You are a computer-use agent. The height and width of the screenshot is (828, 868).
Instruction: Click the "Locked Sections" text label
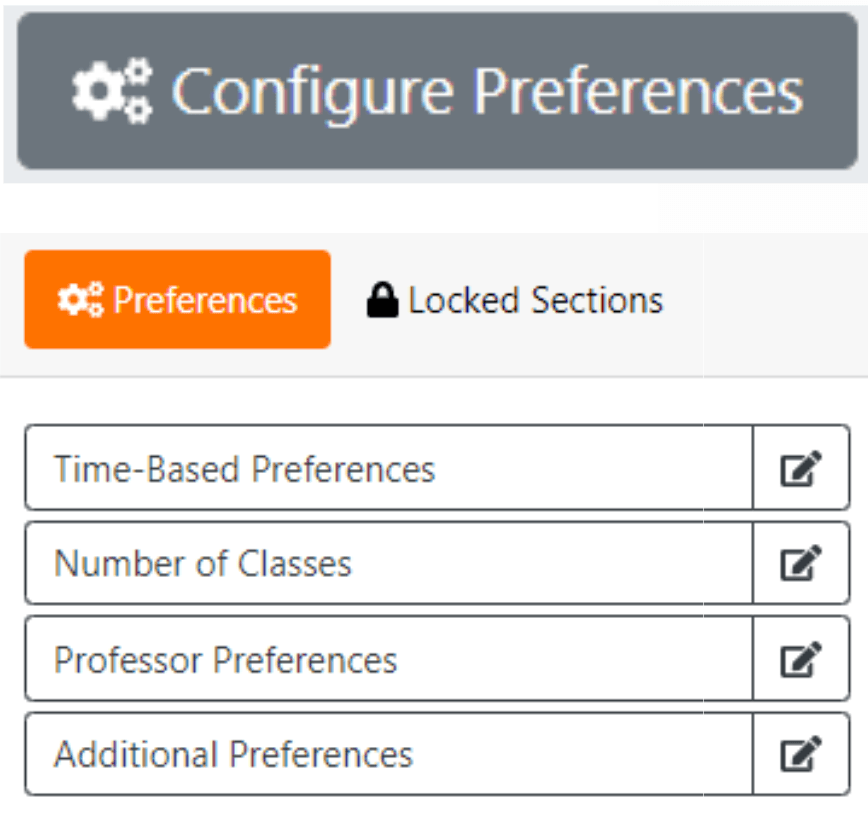pyautogui.click(x=535, y=300)
